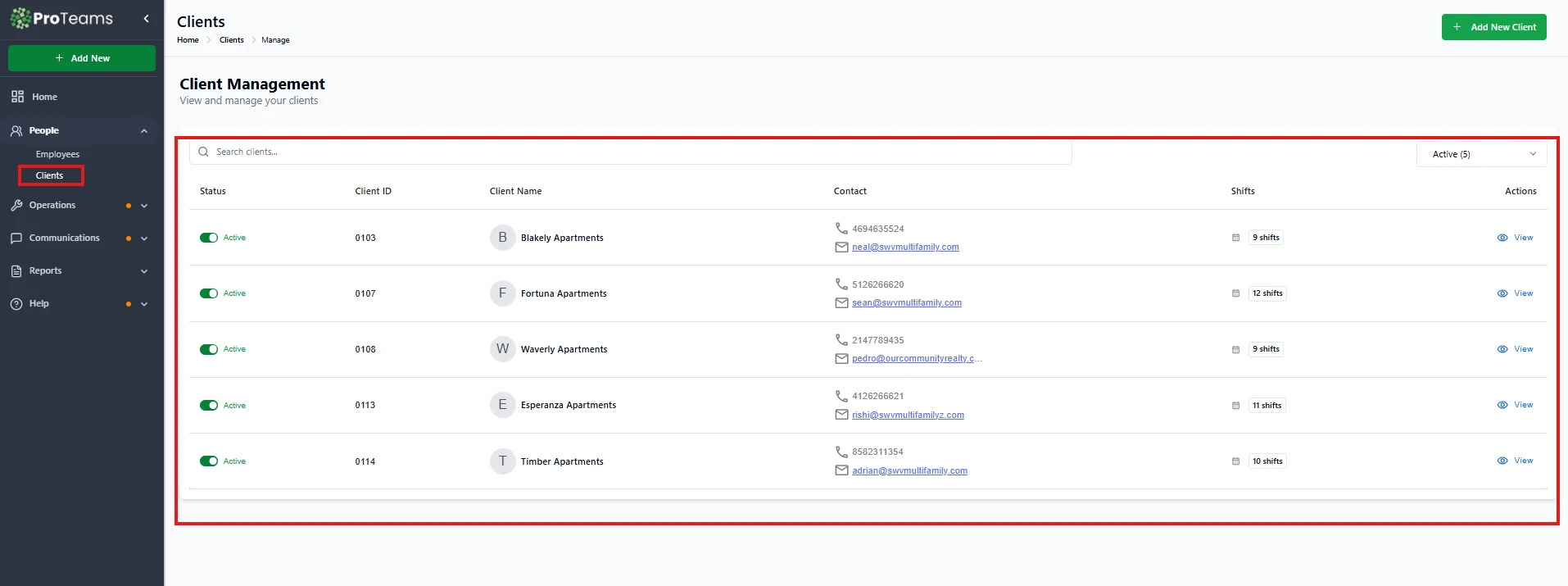Click the Communications chat bubble icon

[16, 238]
